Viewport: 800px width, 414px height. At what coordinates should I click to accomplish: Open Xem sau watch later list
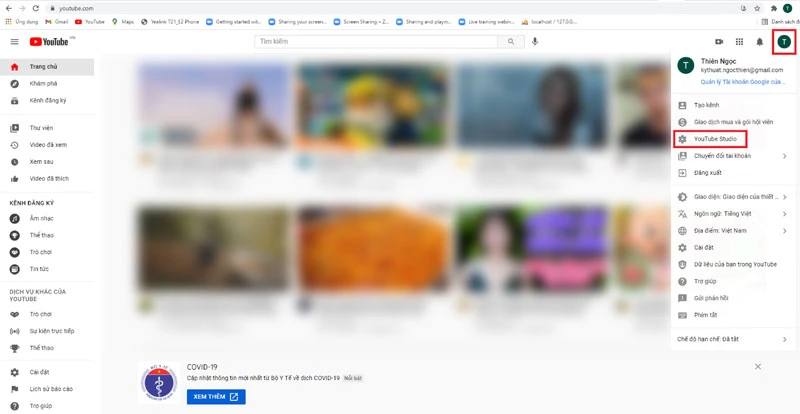click(x=47, y=162)
